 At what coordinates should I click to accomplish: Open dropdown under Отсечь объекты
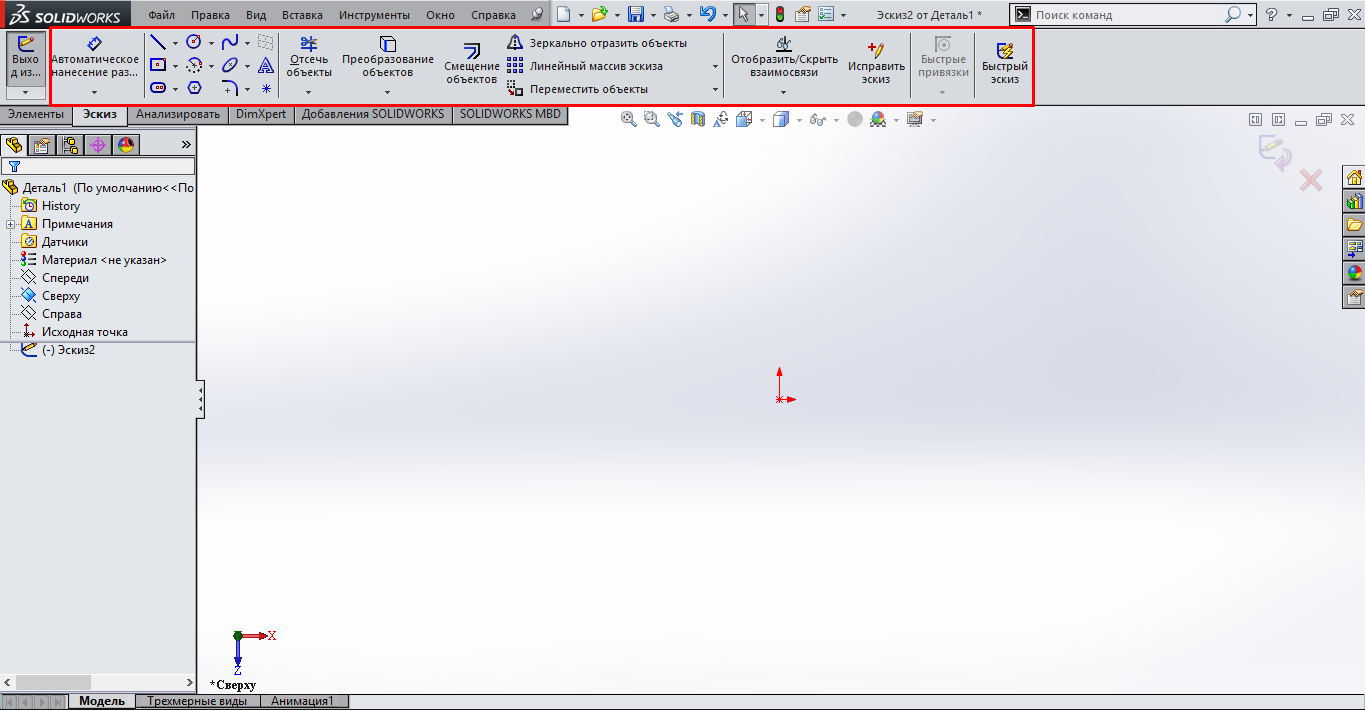[309, 92]
